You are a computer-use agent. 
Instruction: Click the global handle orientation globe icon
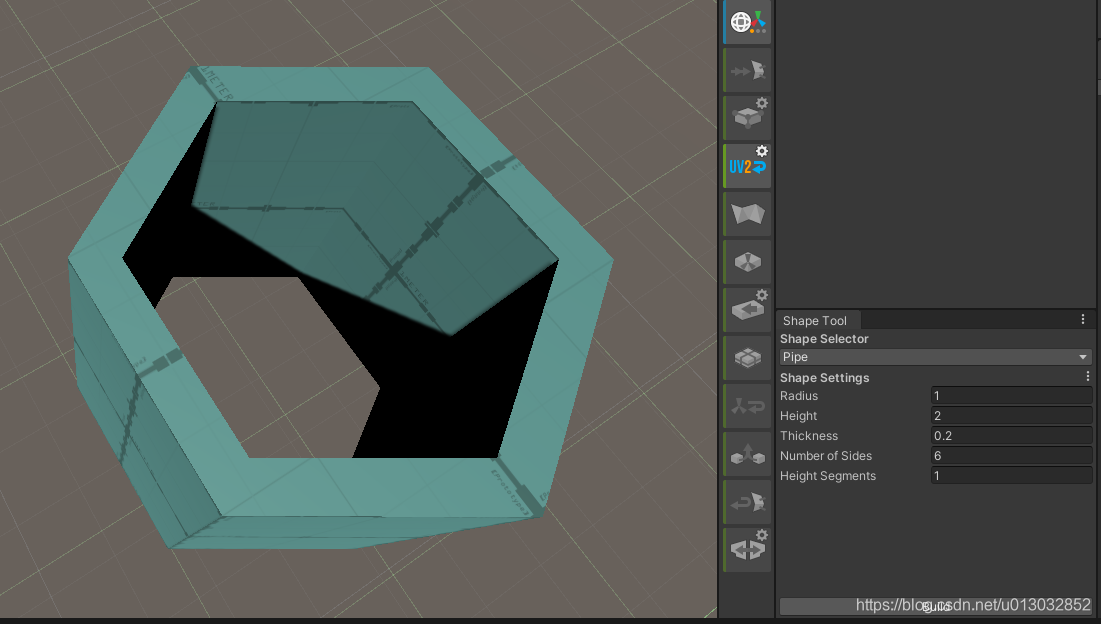[747, 22]
